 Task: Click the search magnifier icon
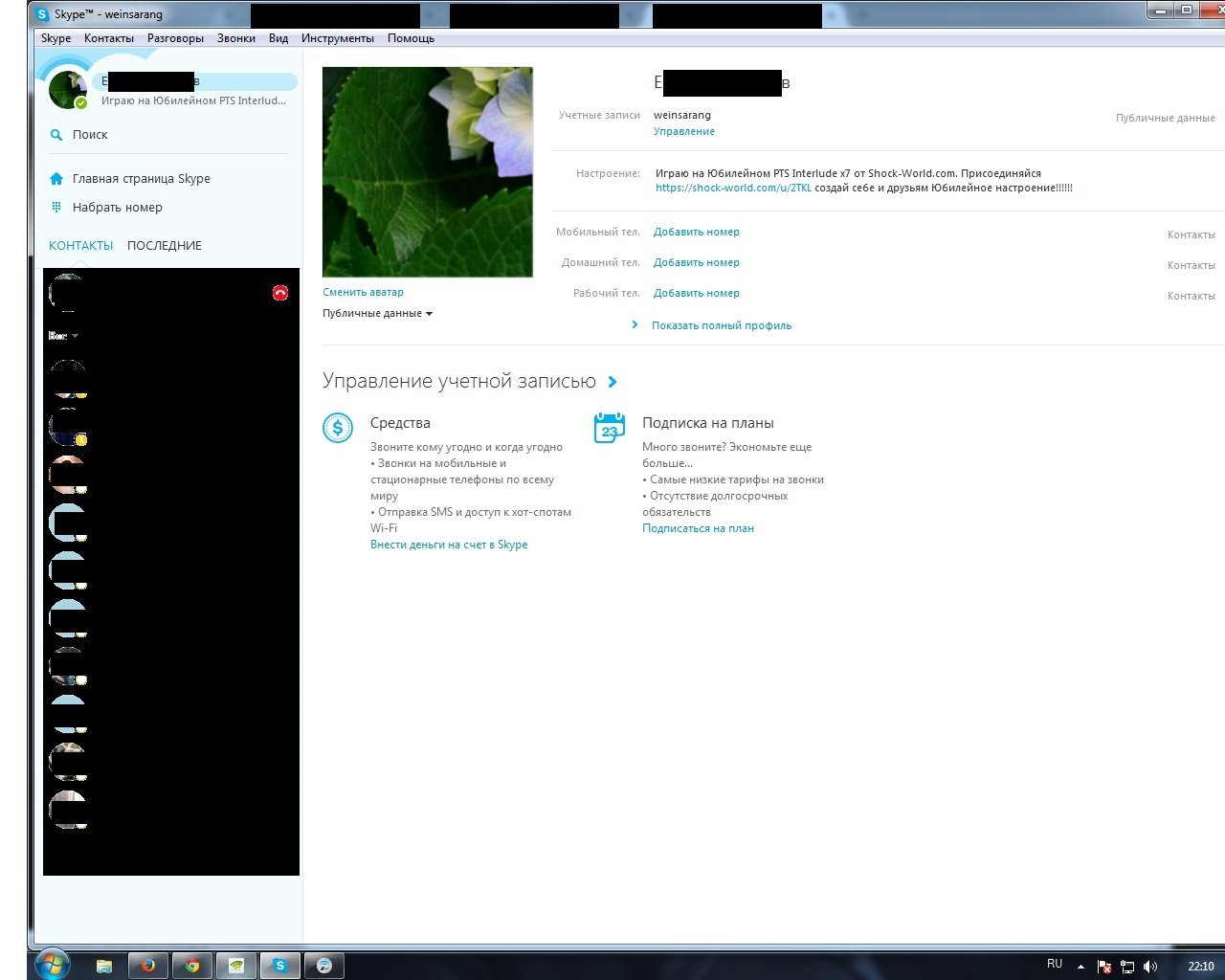pyautogui.click(x=56, y=135)
